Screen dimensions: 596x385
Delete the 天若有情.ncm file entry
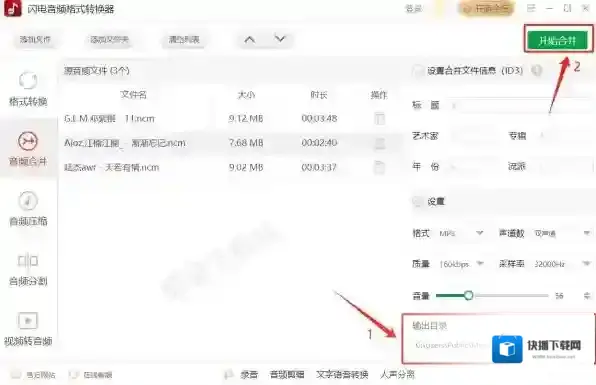pos(379,167)
